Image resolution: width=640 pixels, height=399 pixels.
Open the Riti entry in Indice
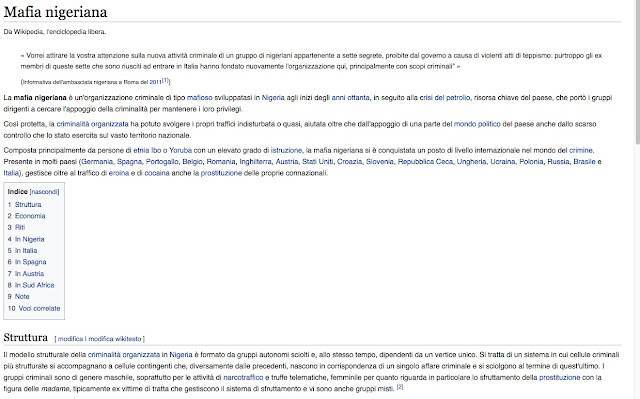tap(20, 228)
